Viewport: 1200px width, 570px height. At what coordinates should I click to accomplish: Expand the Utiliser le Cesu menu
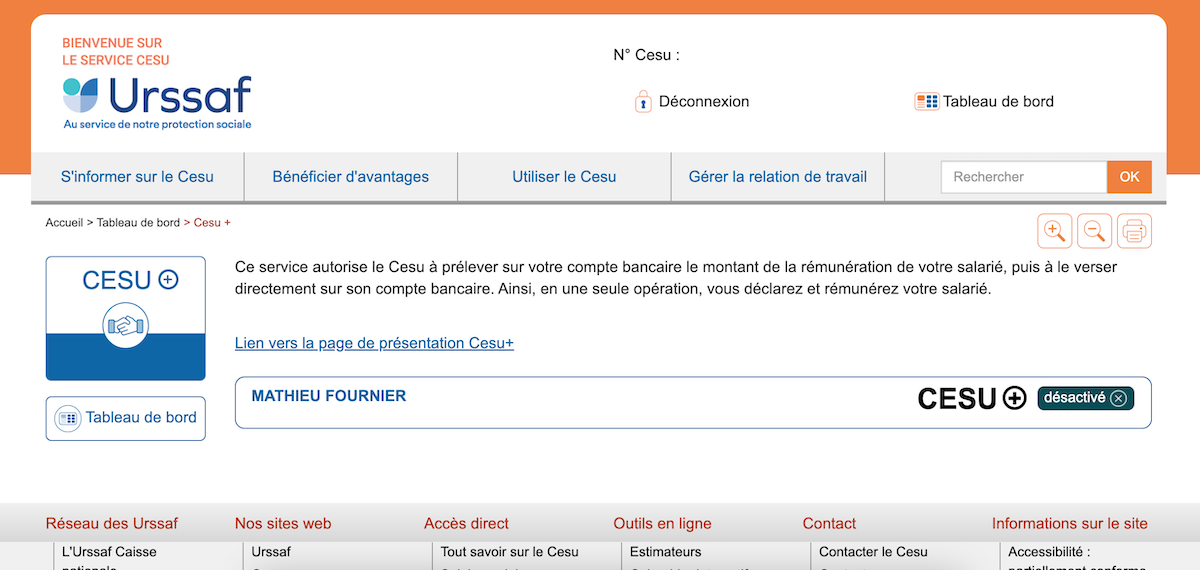click(564, 177)
